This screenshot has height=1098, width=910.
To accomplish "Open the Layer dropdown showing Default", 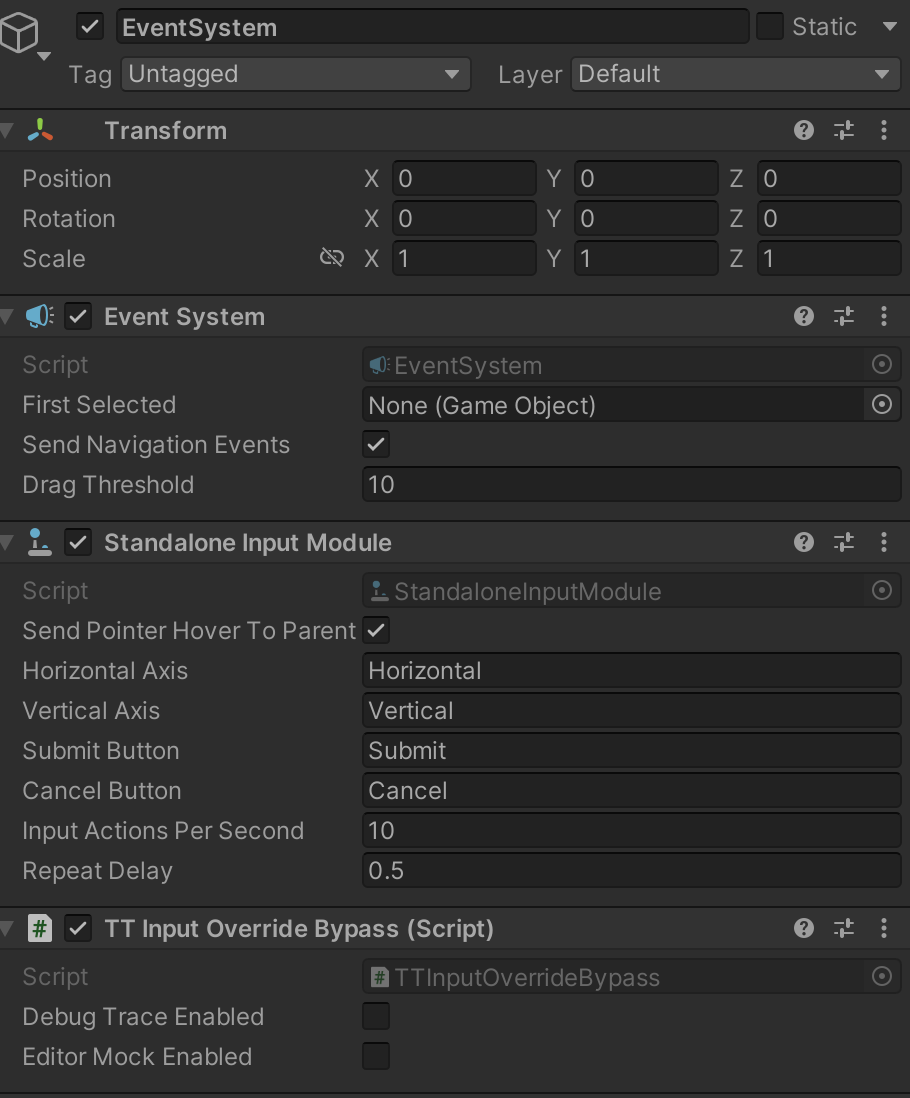I will (734, 74).
